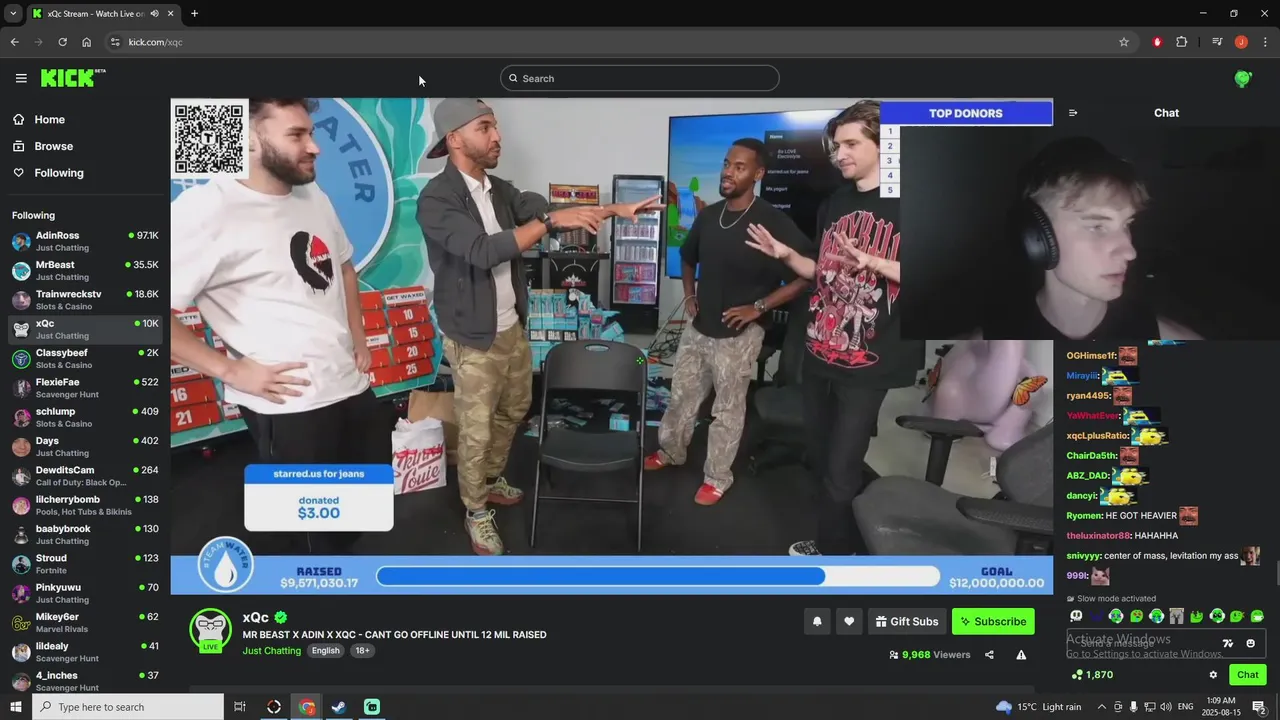Viewport: 1280px width, 720px height.
Task: Open Days channel in sidebar
Action: (x=85, y=446)
